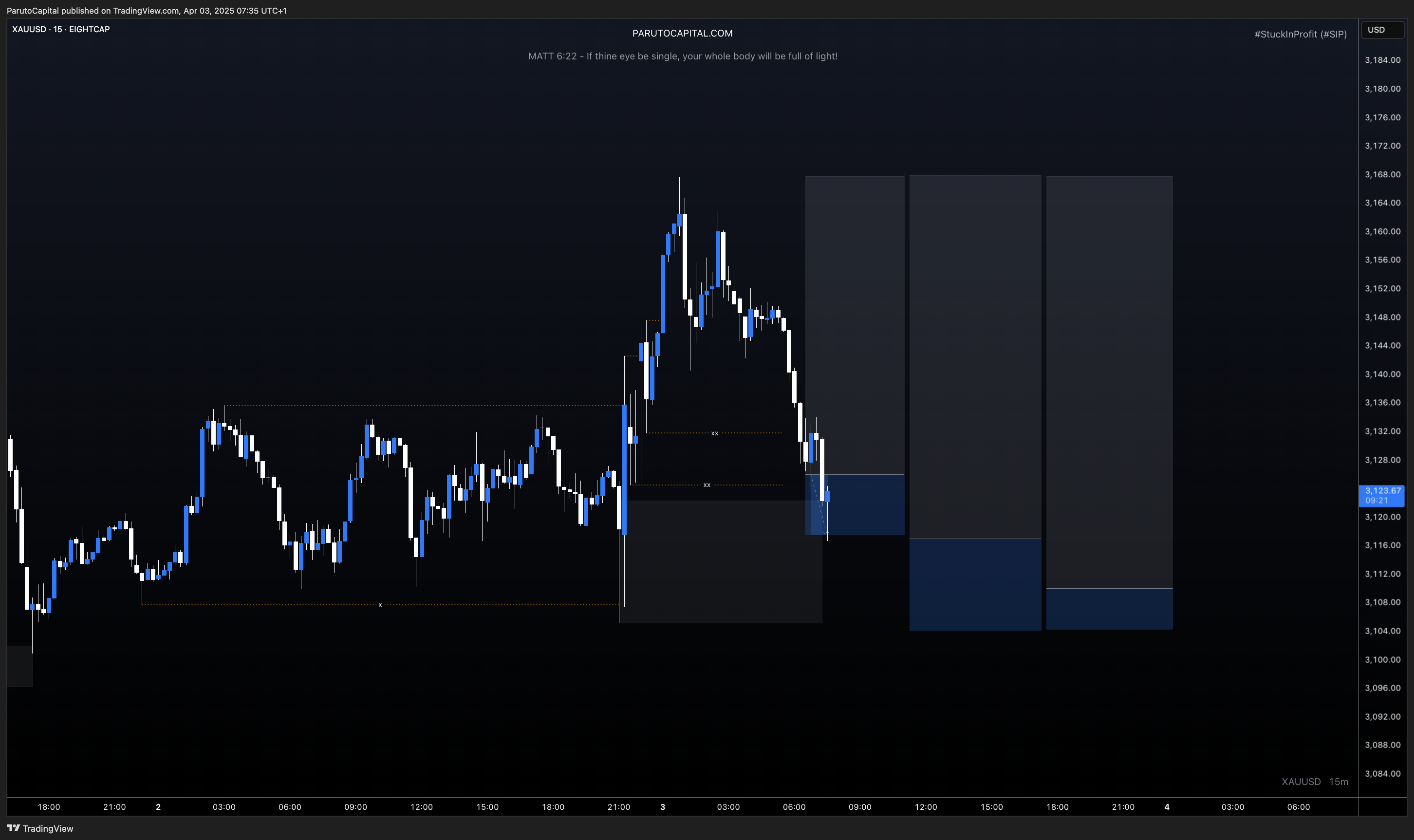Click the 3,128.00 price axis label

pos(1382,460)
